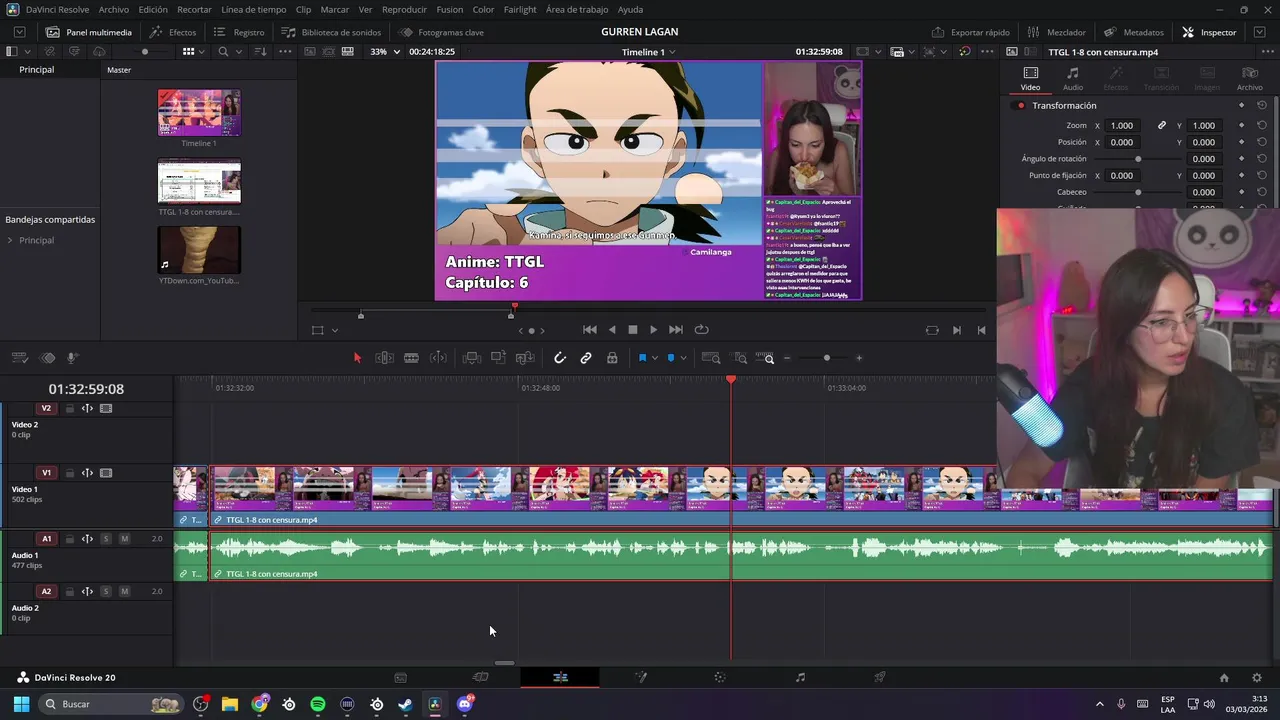Viewport: 1280px width, 720px height.
Task: Click Exportar rápido button
Action: point(970,32)
